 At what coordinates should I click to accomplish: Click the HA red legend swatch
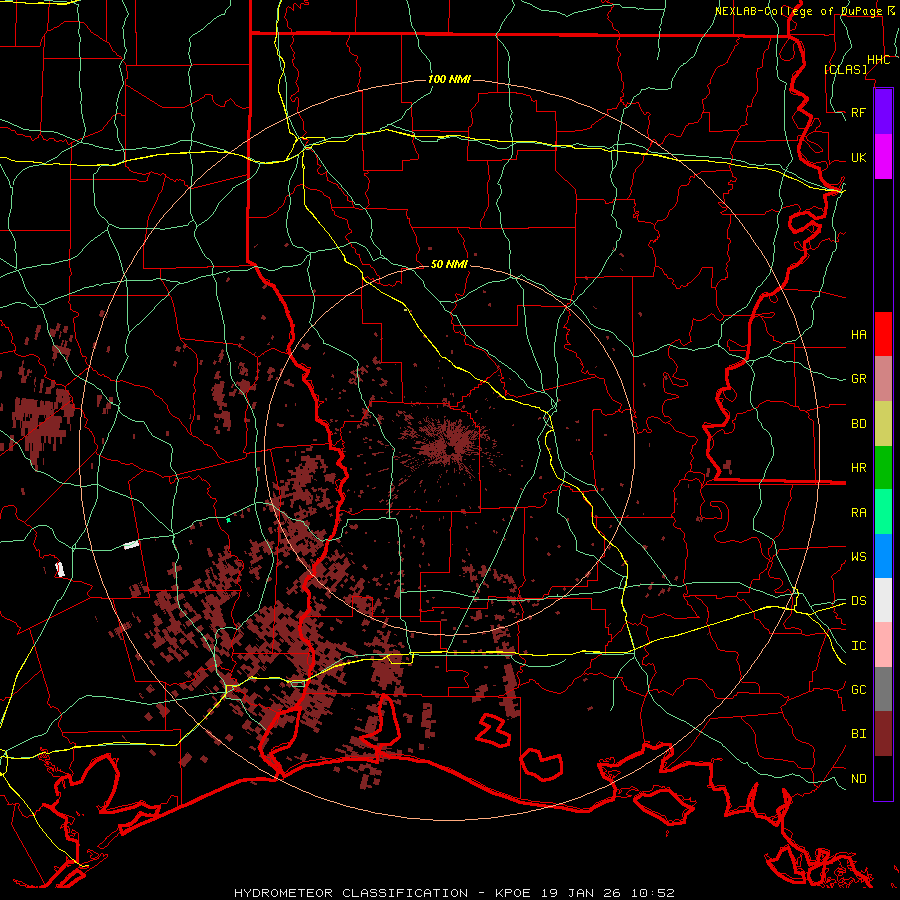tap(883, 334)
